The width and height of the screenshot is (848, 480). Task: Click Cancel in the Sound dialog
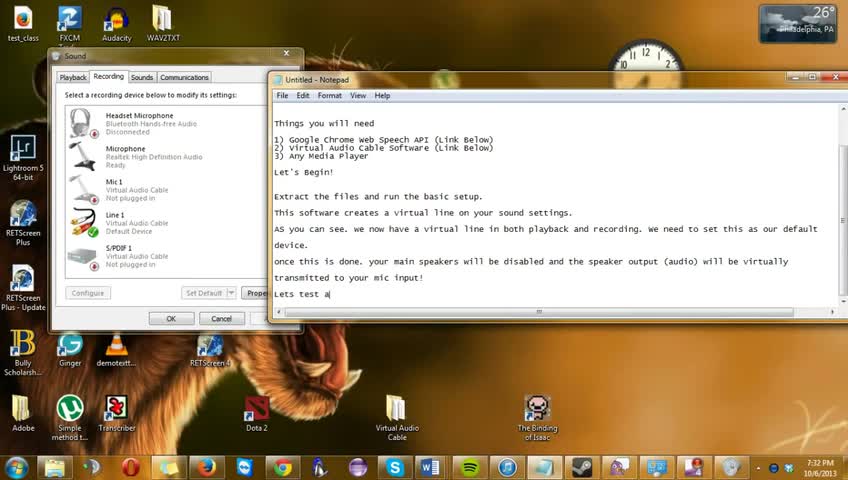click(x=222, y=319)
